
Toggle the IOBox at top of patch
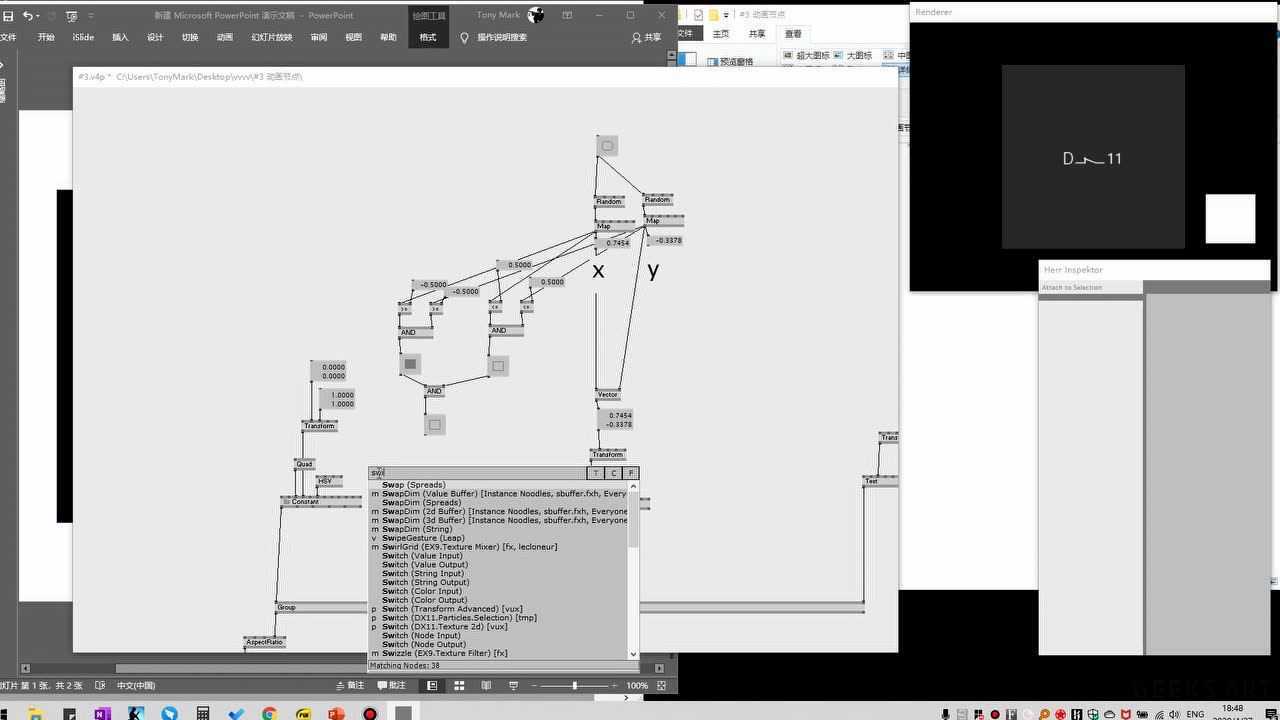[607, 146]
